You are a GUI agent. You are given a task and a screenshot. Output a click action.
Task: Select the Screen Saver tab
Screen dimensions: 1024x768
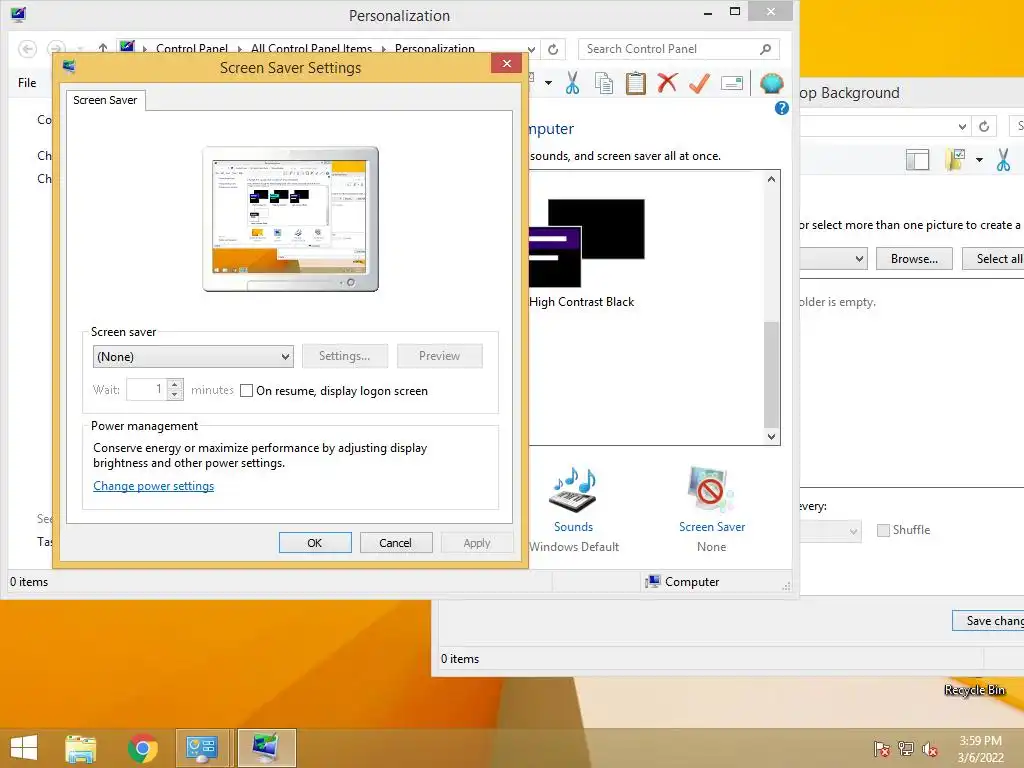click(x=105, y=100)
